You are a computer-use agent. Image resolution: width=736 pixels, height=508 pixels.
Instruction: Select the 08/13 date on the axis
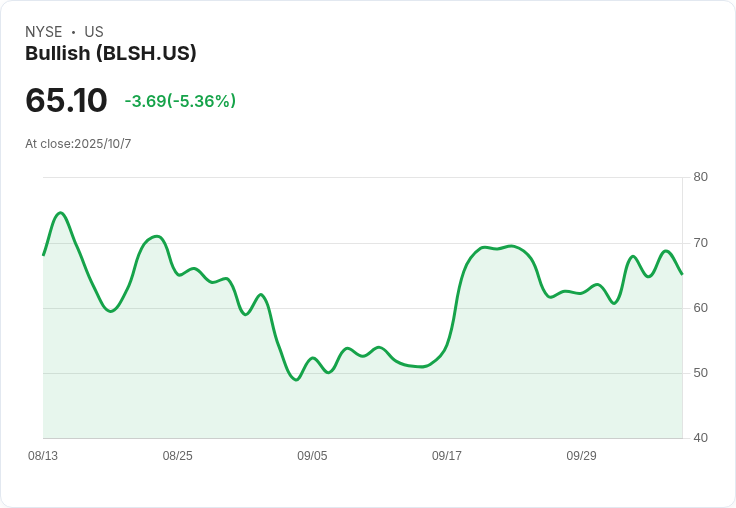coord(43,456)
